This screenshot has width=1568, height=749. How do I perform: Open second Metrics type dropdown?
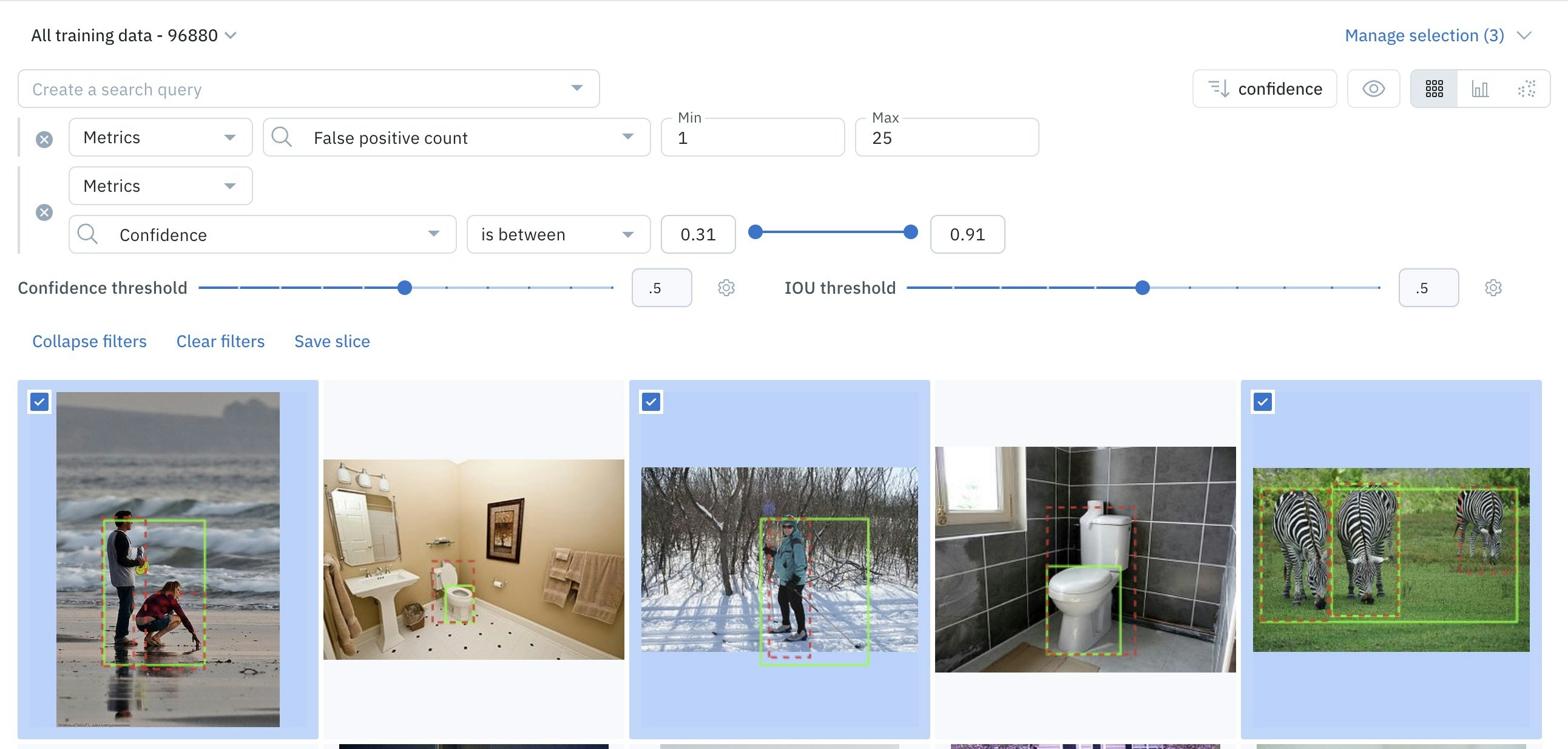[161, 186]
